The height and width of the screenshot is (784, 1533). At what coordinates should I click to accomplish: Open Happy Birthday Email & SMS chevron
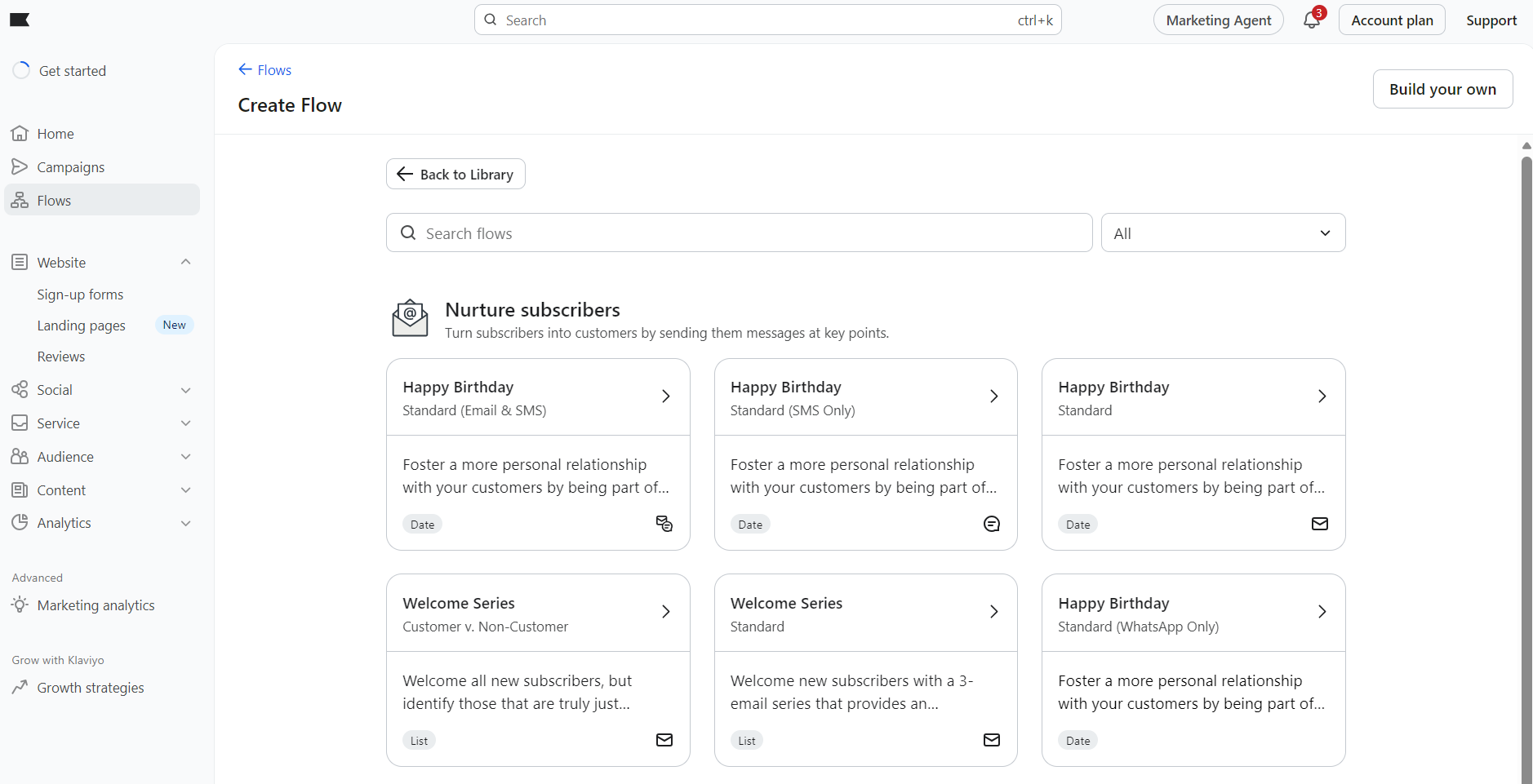coord(666,396)
